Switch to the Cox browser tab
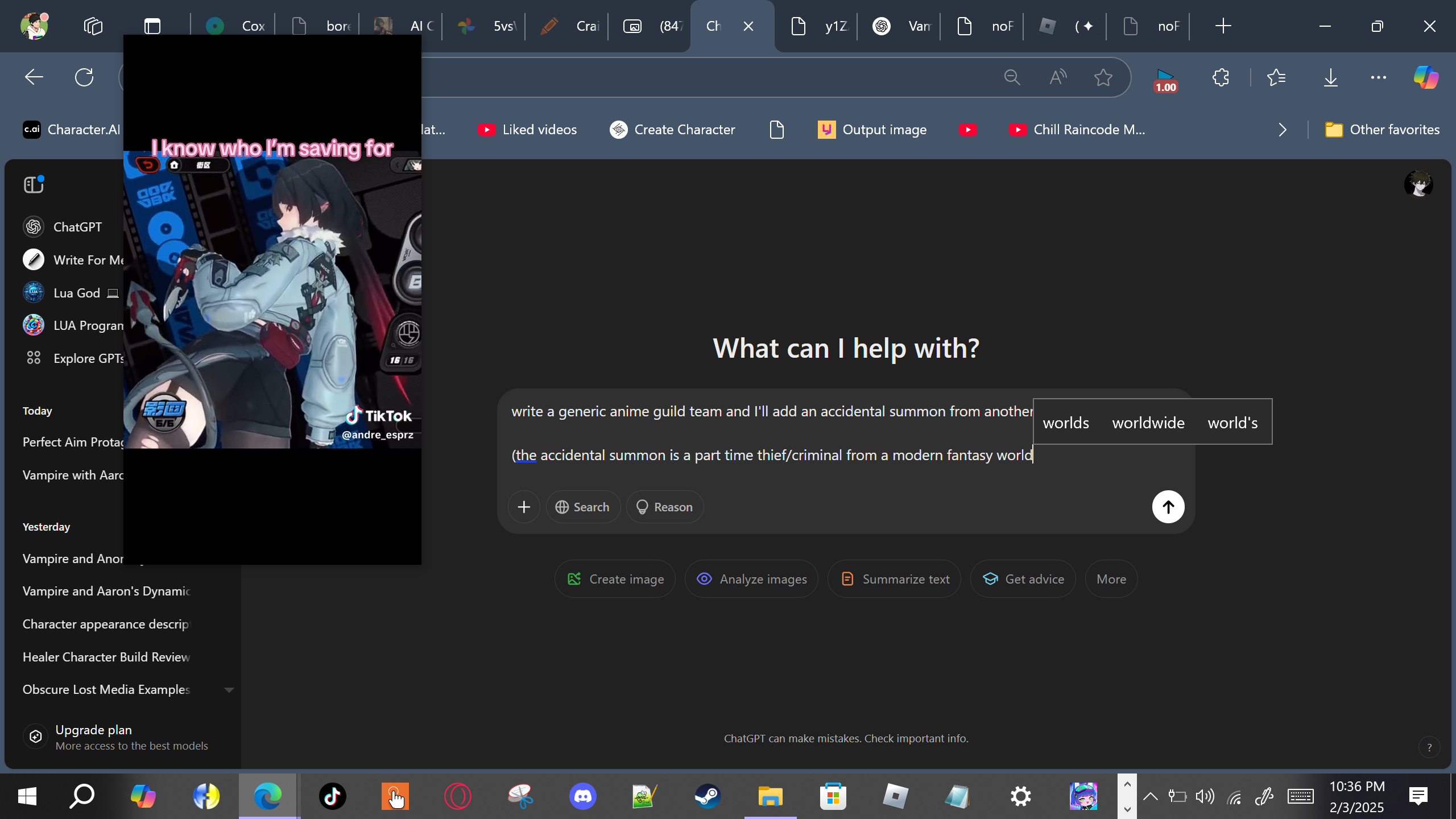The image size is (1456, 819). [x=234, y=26]
